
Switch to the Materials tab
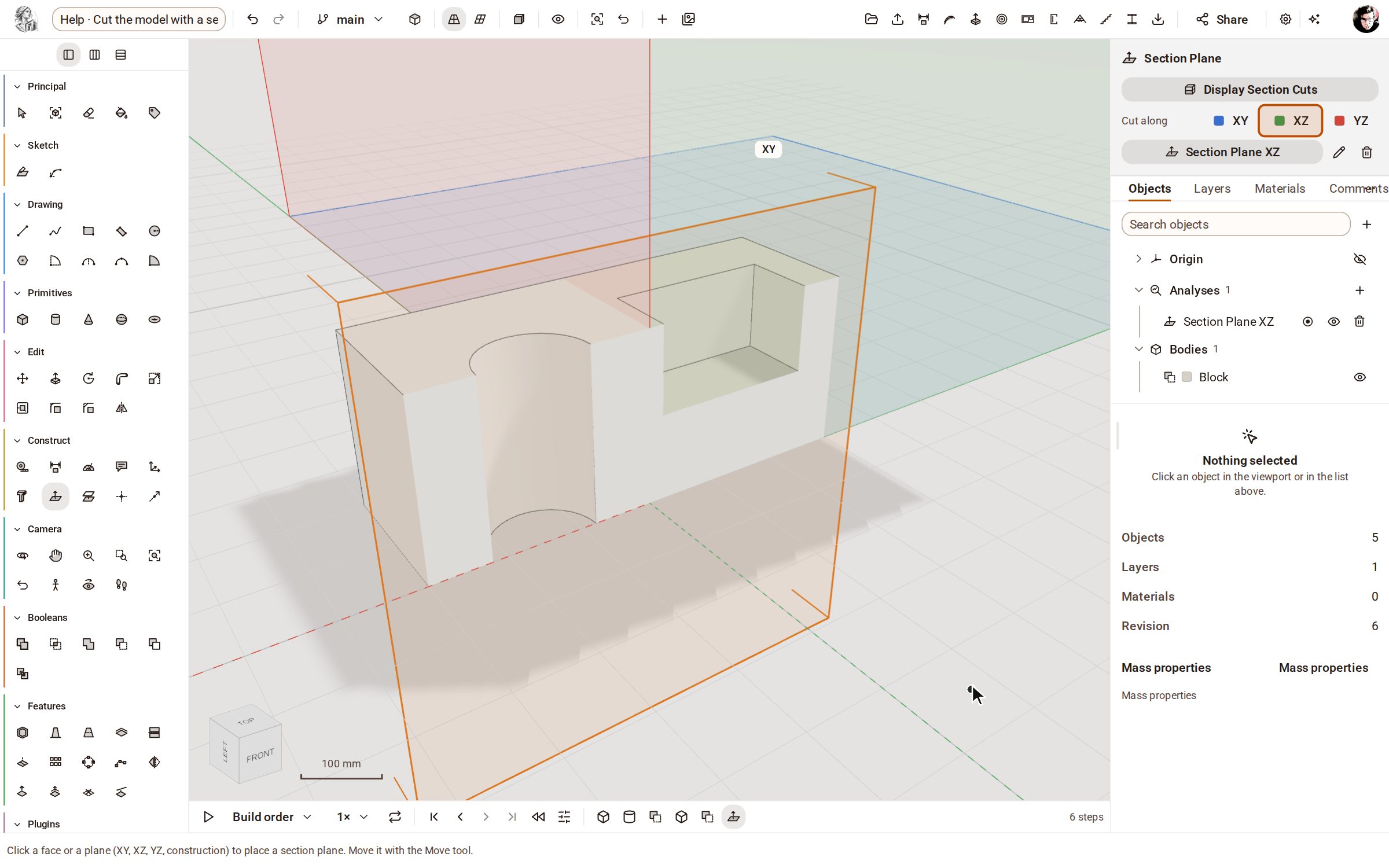(1280, 189)
